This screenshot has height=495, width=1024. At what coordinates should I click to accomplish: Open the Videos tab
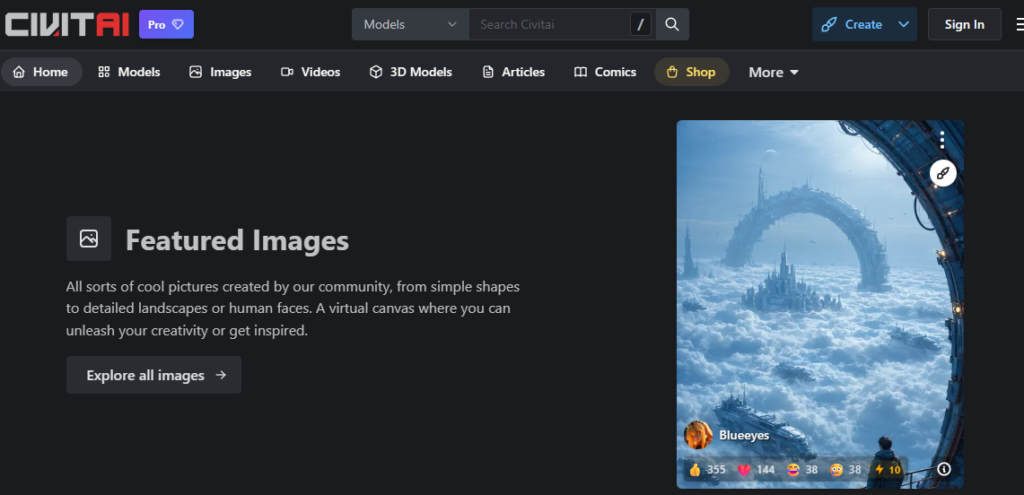310,72
